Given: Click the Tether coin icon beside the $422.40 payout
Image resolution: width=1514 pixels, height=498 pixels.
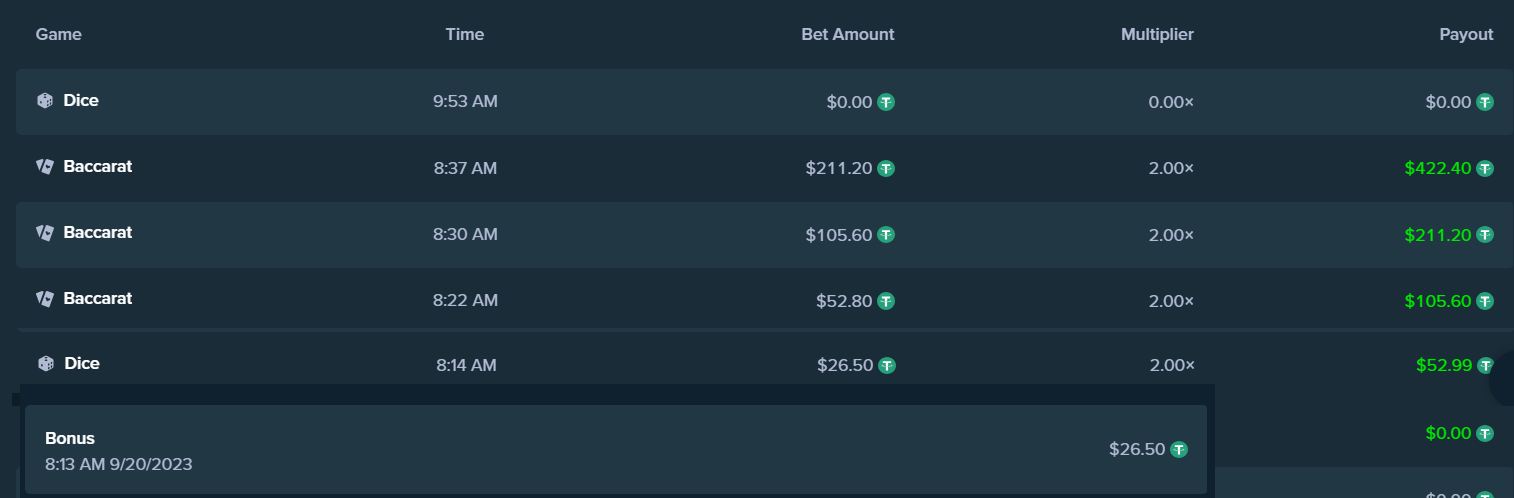Looking at the screenshot, I should 1485,168.
